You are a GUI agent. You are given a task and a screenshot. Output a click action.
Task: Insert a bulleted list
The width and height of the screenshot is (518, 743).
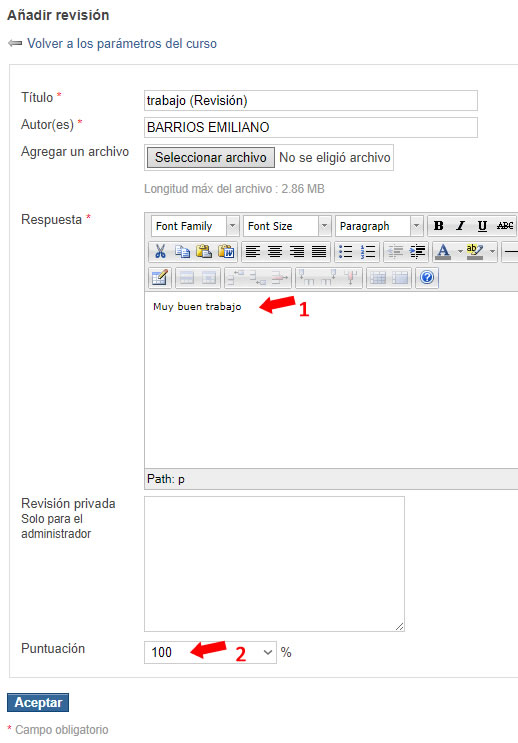(345, 251)
